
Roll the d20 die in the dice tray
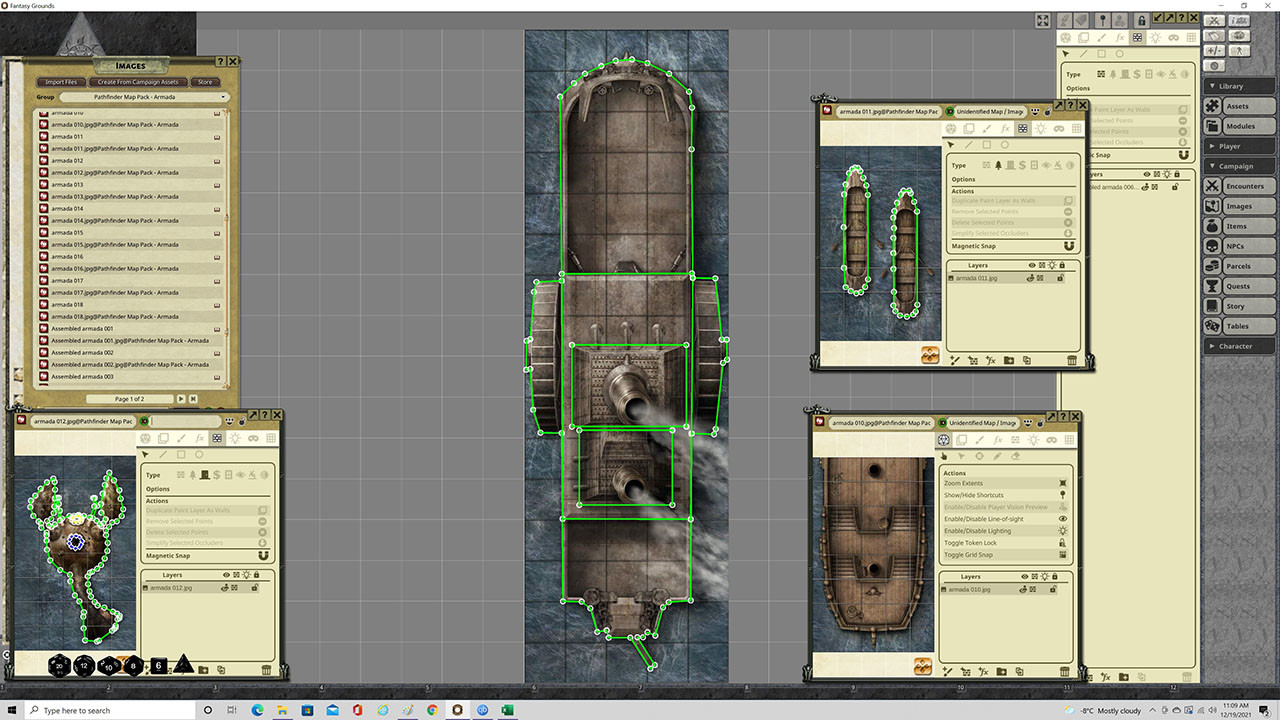coord(59,666)
